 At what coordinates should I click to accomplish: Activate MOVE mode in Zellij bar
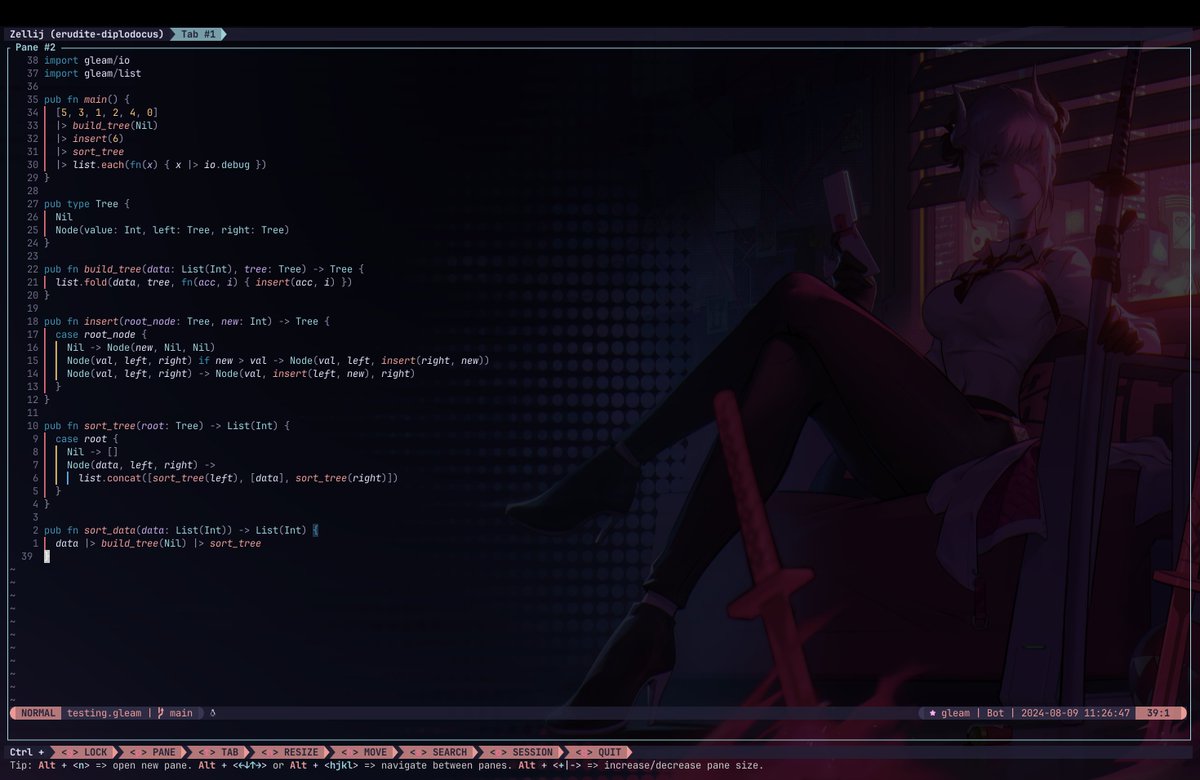(362, 752)
